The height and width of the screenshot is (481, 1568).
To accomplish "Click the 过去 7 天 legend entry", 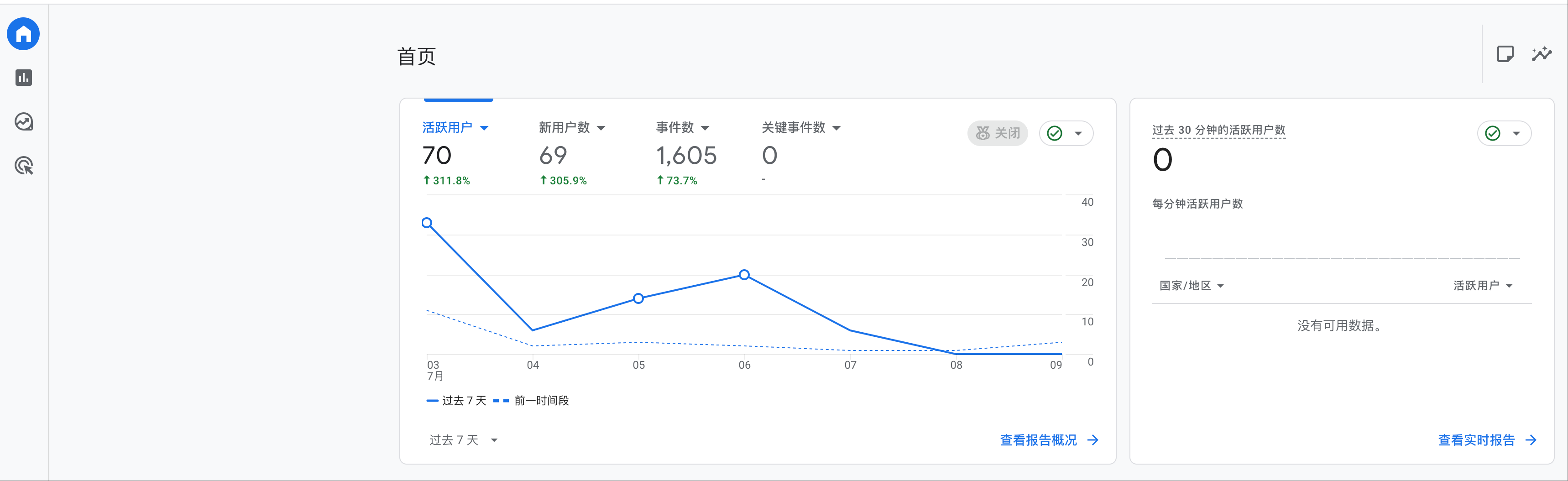I will 456,401.
